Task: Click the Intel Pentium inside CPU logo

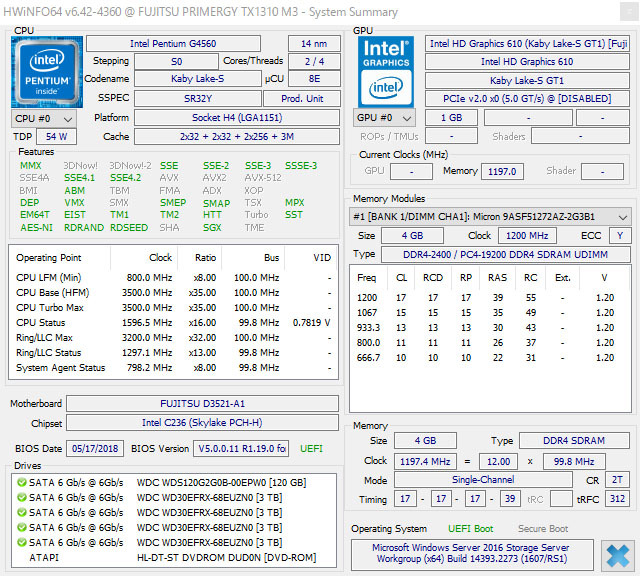Action: point(47,72)
